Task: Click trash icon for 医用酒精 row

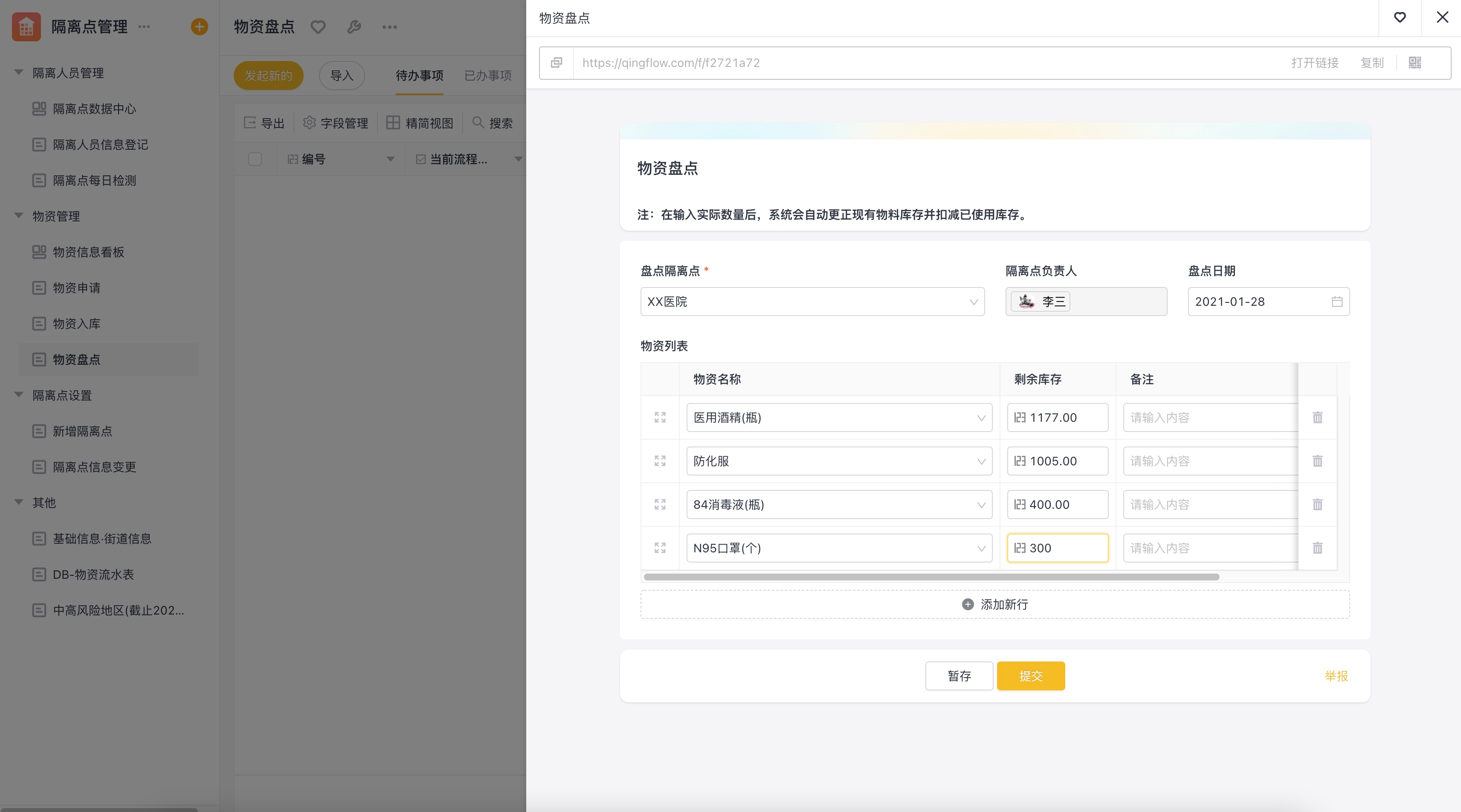Action: point(1317,418)
